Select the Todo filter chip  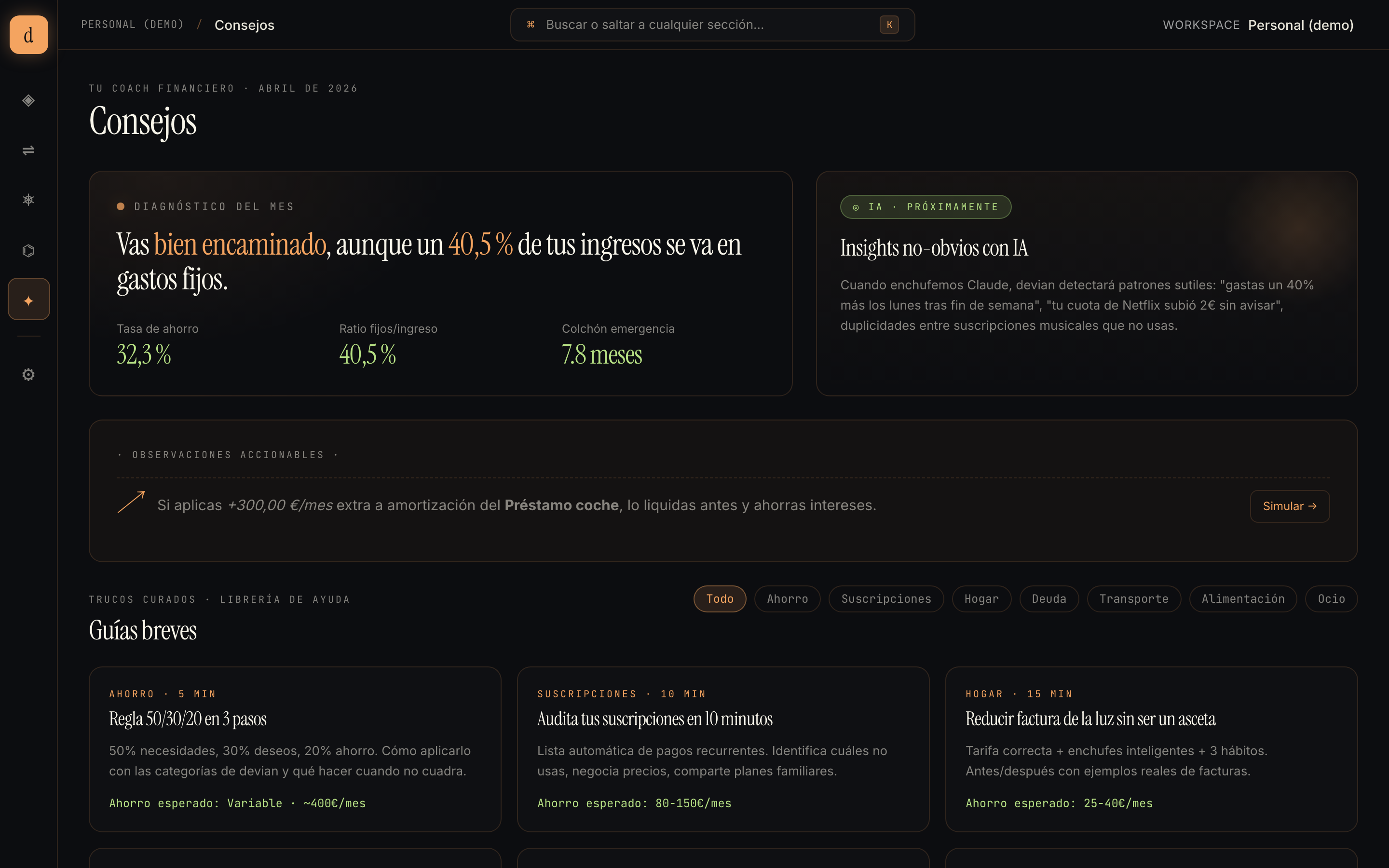pos(719,599)
